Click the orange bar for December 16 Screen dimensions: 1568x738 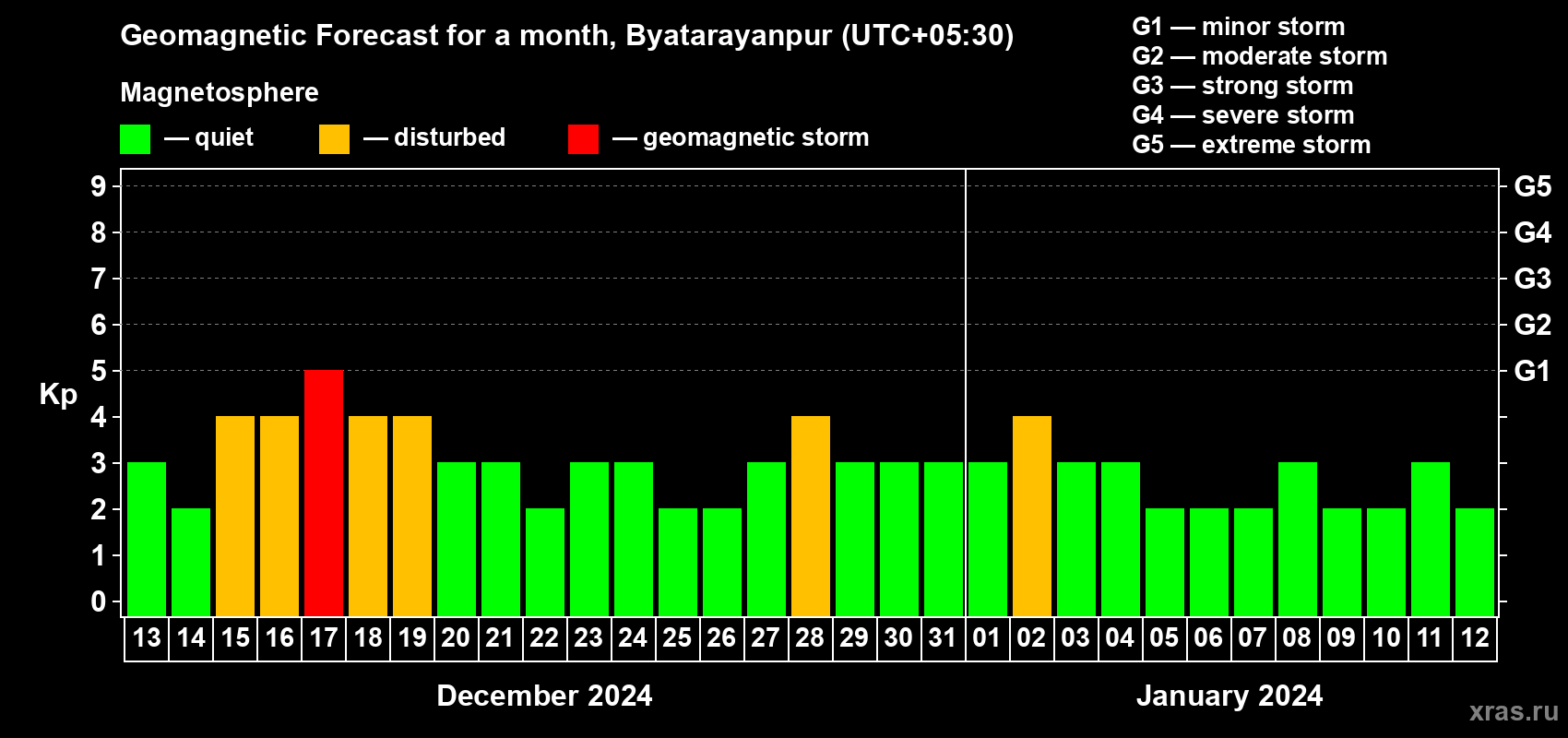coord(279,517)
